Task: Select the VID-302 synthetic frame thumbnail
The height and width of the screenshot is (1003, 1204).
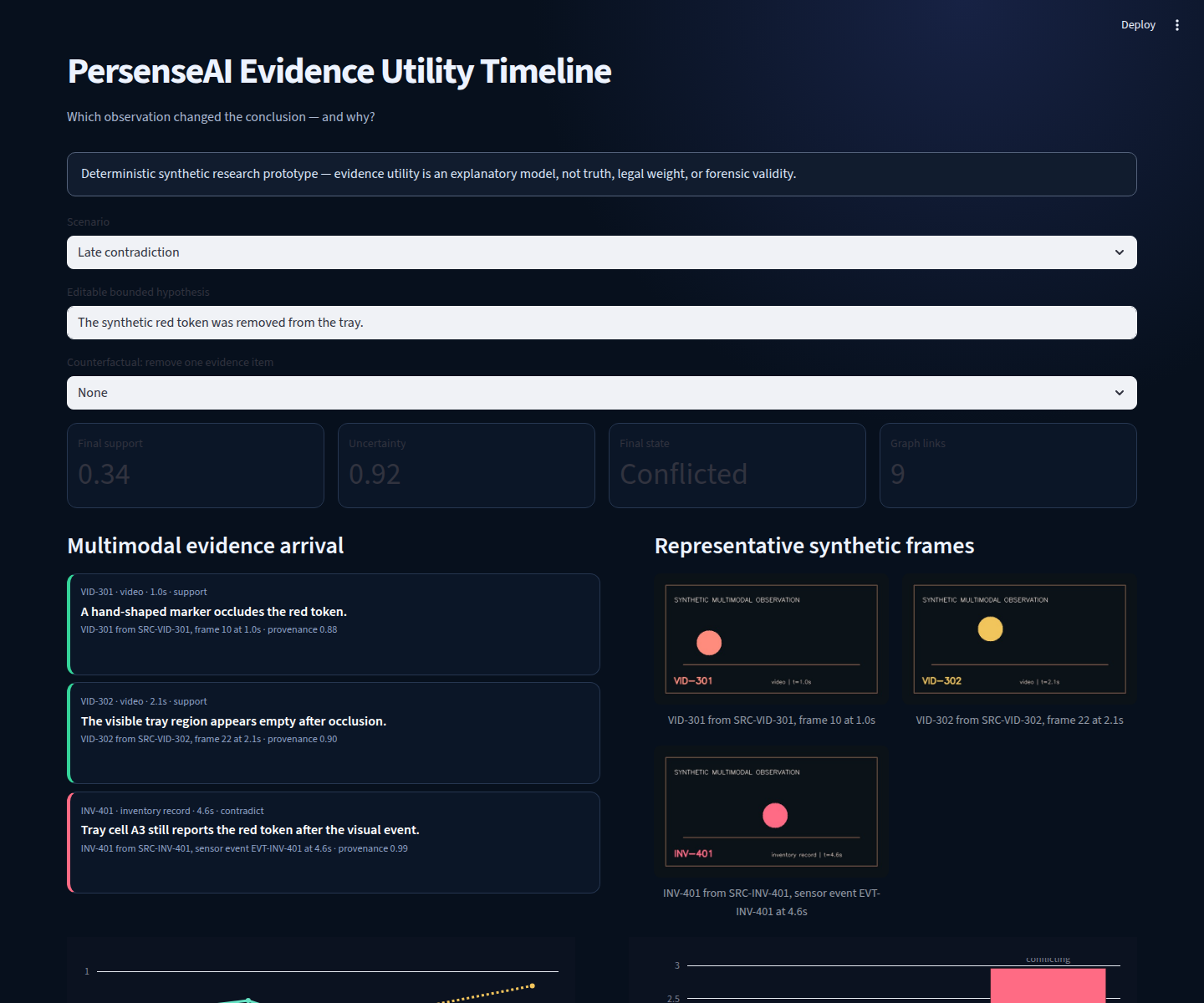Action: (1019, 639)
